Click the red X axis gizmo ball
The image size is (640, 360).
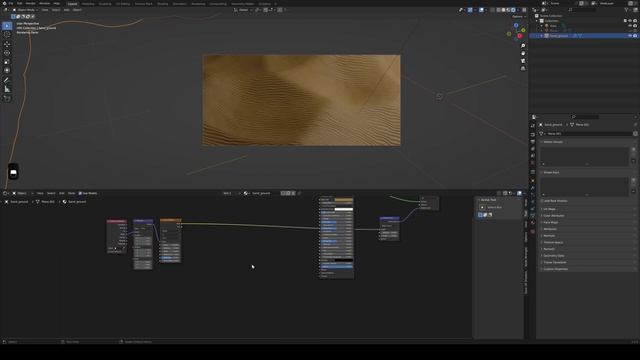(520, 36)
